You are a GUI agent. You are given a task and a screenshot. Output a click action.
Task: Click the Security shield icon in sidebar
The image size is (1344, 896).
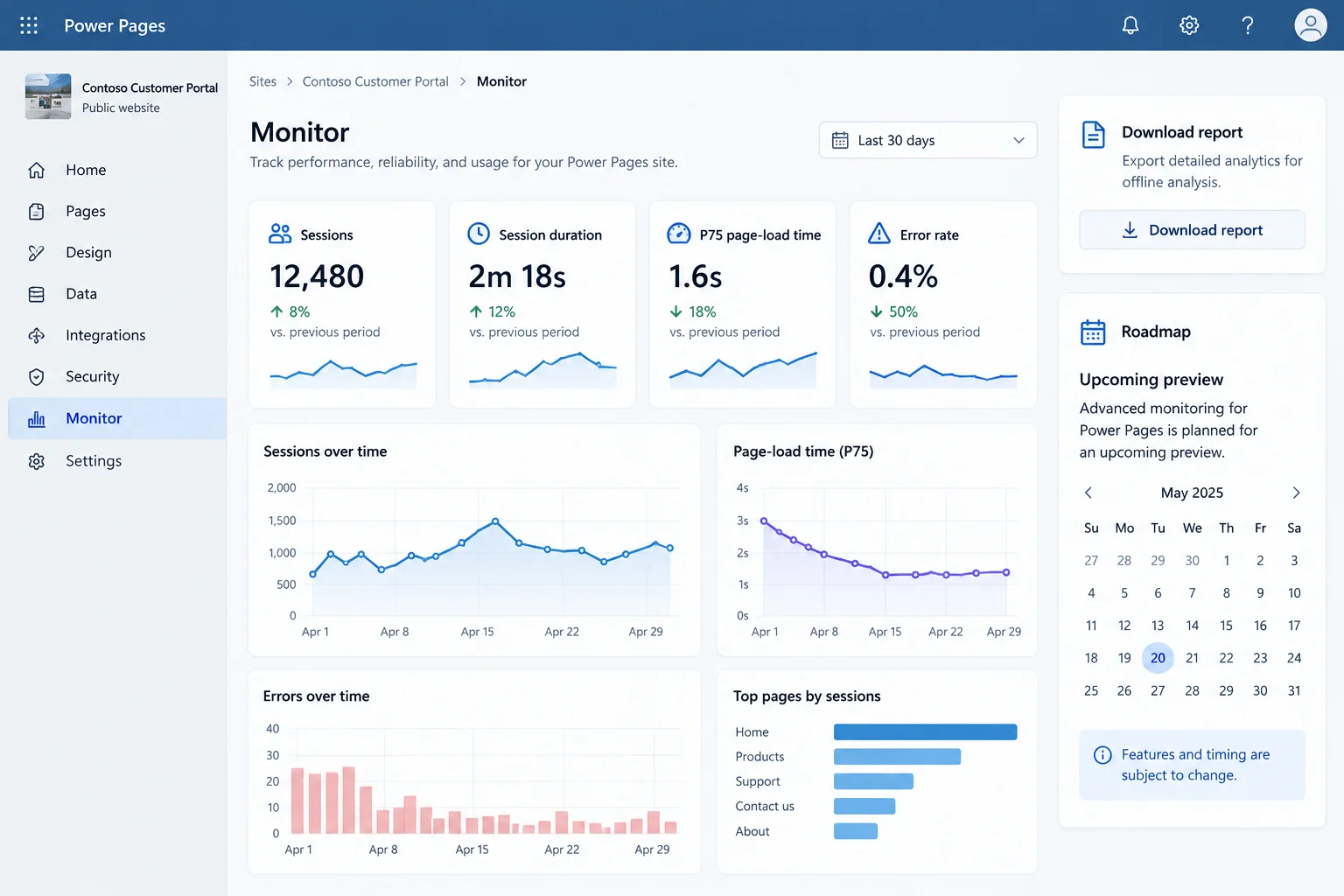tap(37, 377)
